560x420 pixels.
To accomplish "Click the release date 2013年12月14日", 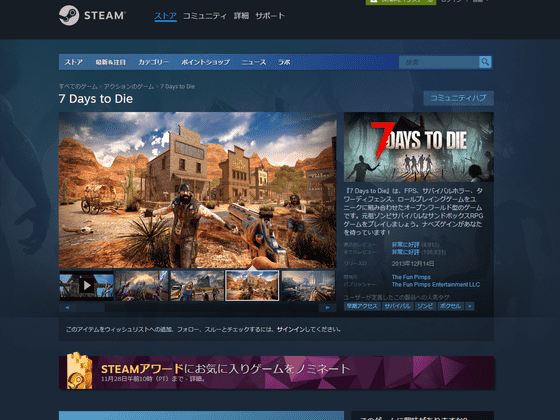I will [x=413, y=264].
